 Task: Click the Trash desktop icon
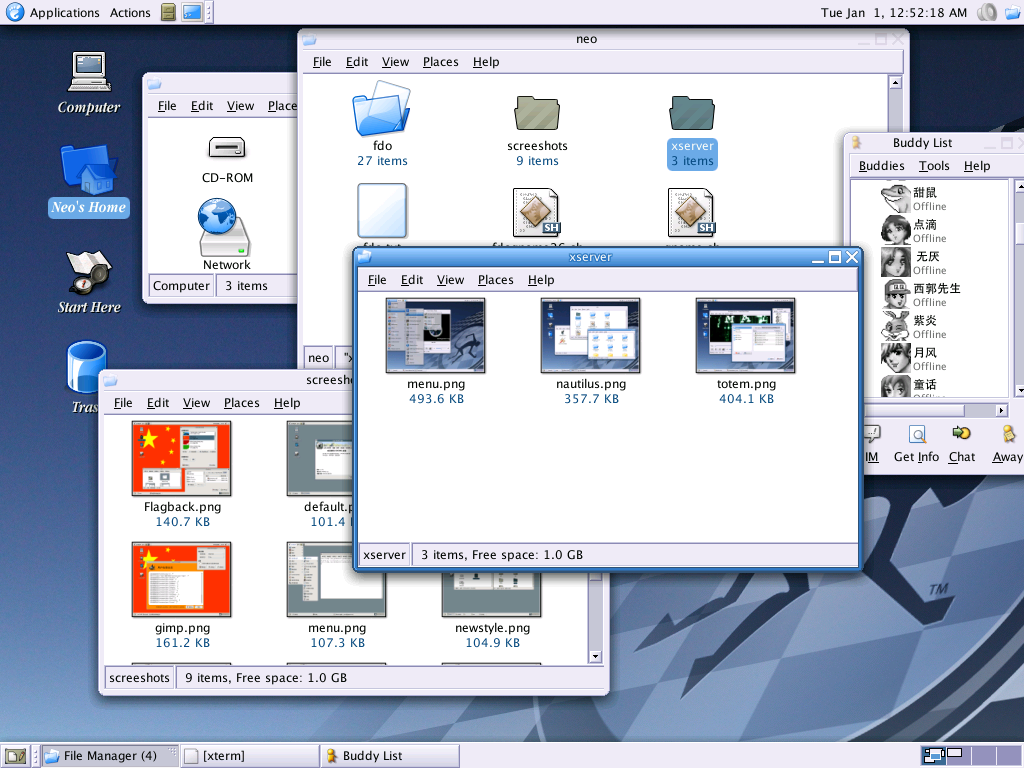tap(86, 367)
